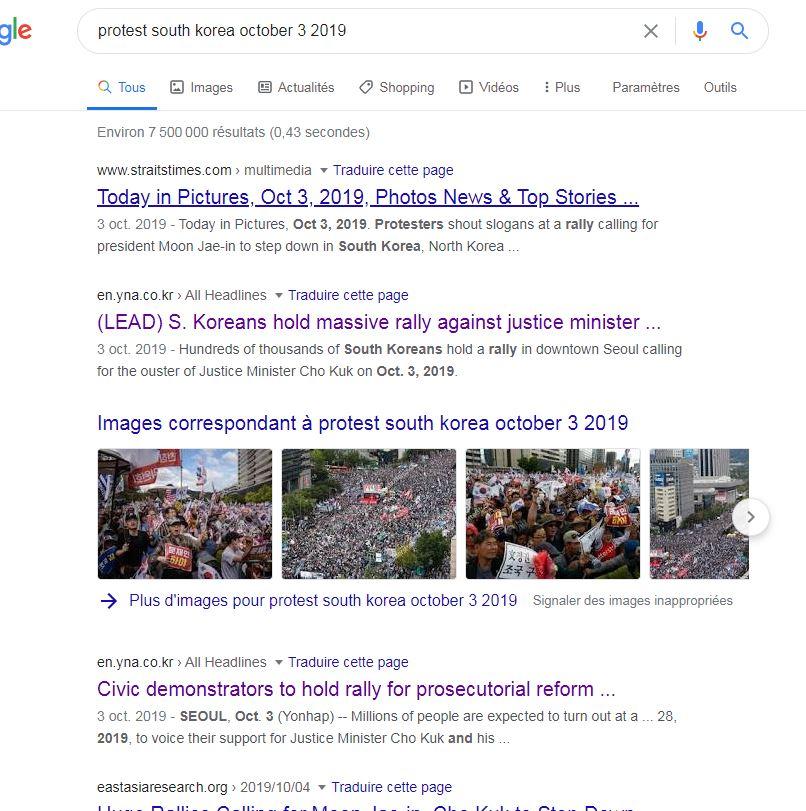The width and height of the screenshot is (806, 811).
Task: Open the Images tab
Action: point(201,87)
